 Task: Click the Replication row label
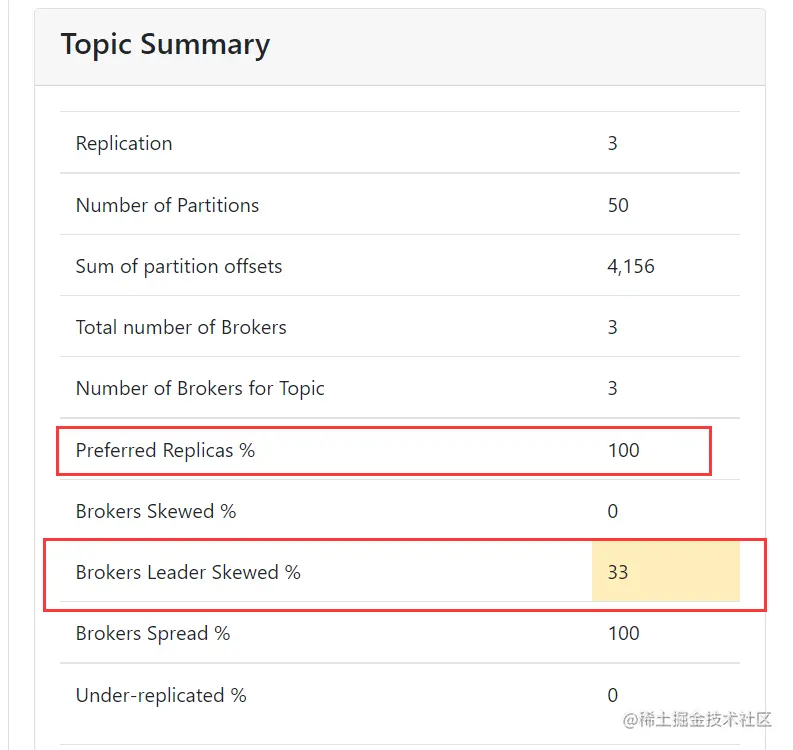point(124,143)
